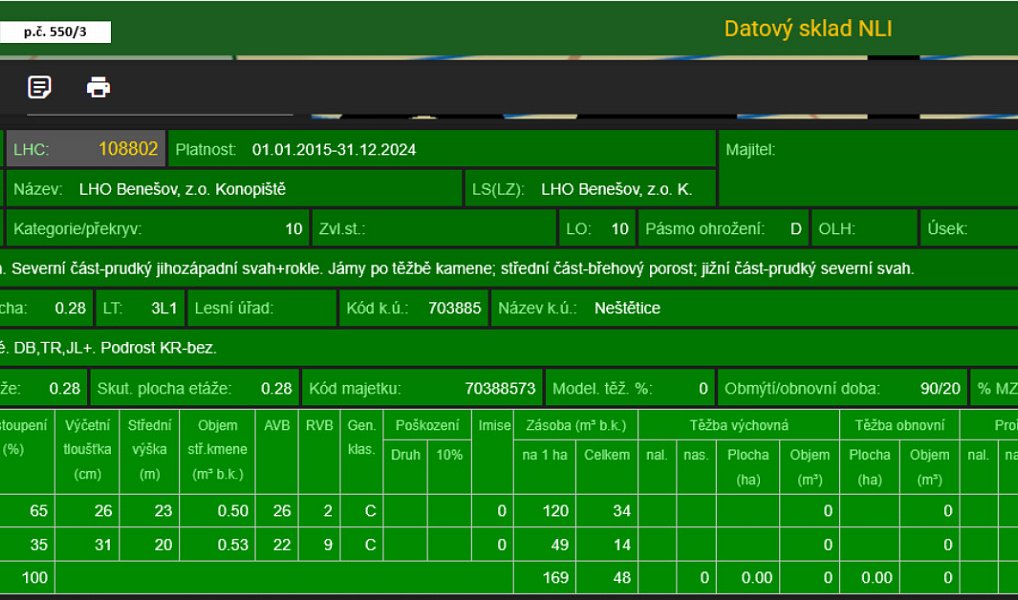Select the Majitel field
Screen dimensions: 1018x600
tap(868, 168)
